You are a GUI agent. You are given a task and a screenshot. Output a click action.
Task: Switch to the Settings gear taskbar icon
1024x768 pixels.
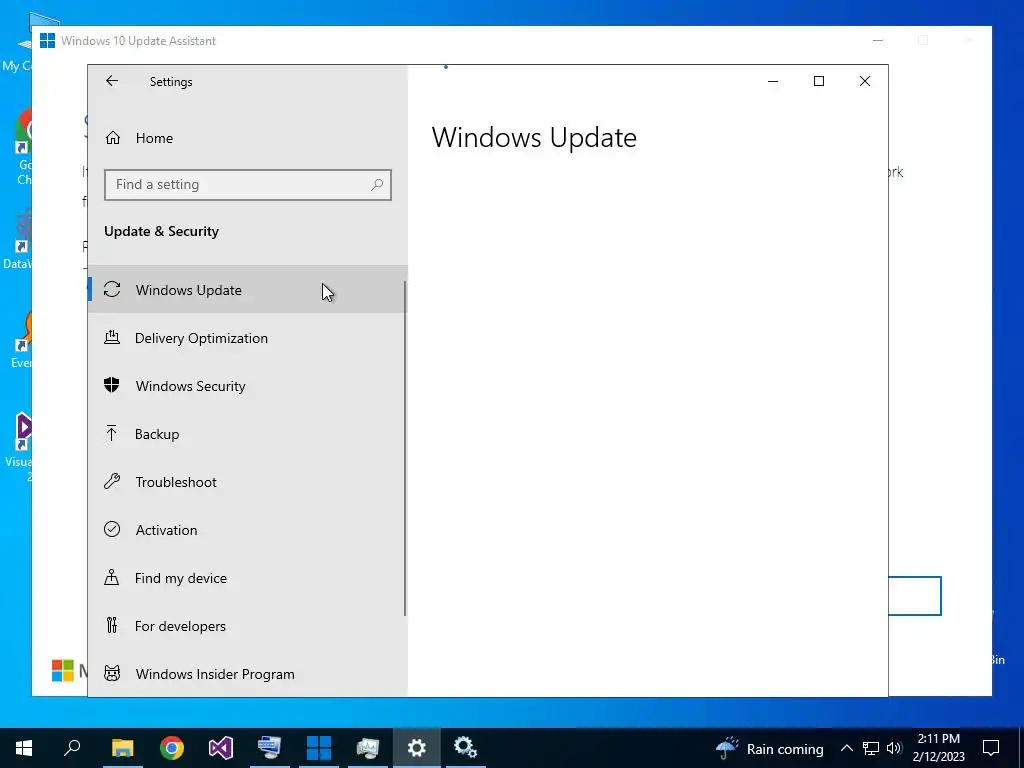point(417,748)
